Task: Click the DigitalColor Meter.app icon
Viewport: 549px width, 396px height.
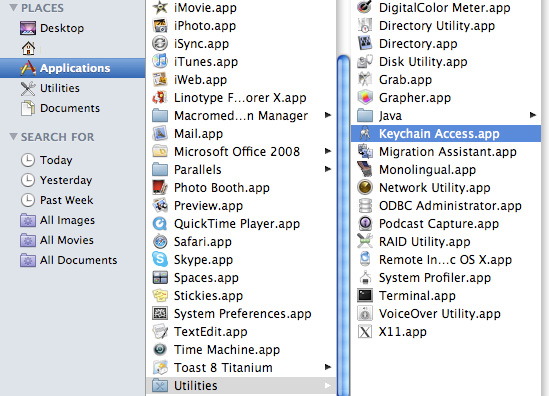Action: point(365,7)
